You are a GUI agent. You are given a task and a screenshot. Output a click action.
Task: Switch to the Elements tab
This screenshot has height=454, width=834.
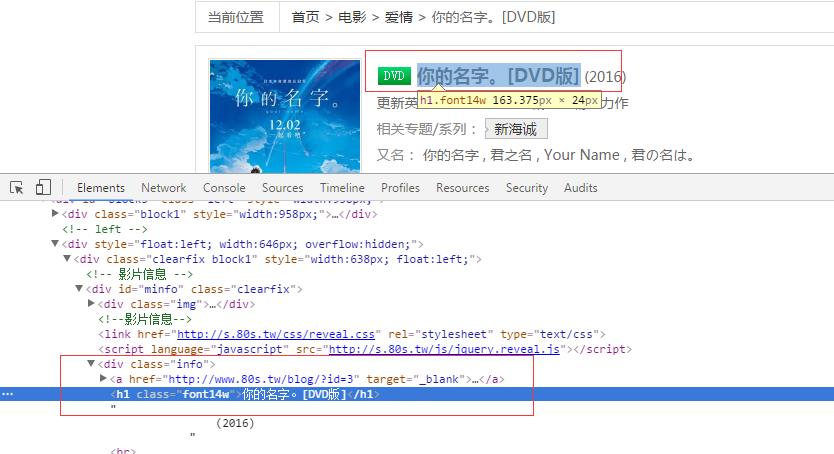(x=101, y=188)
